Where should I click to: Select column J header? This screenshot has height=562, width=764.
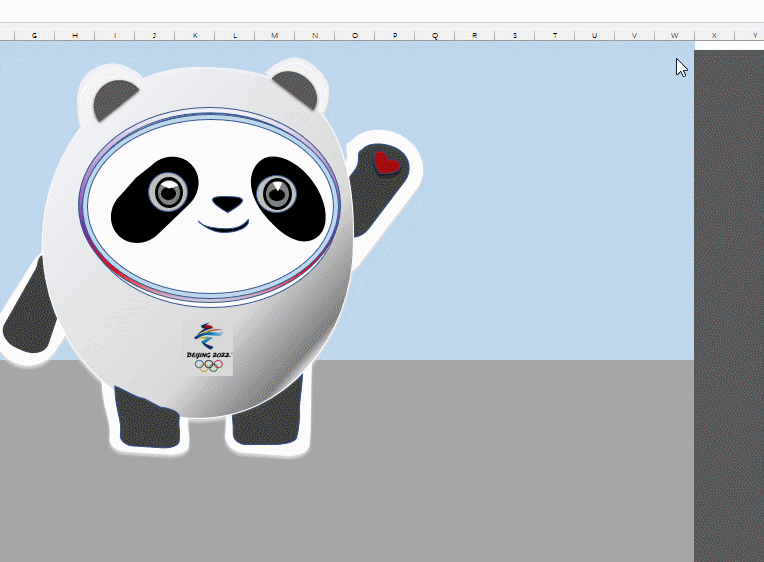pos(154,35)
